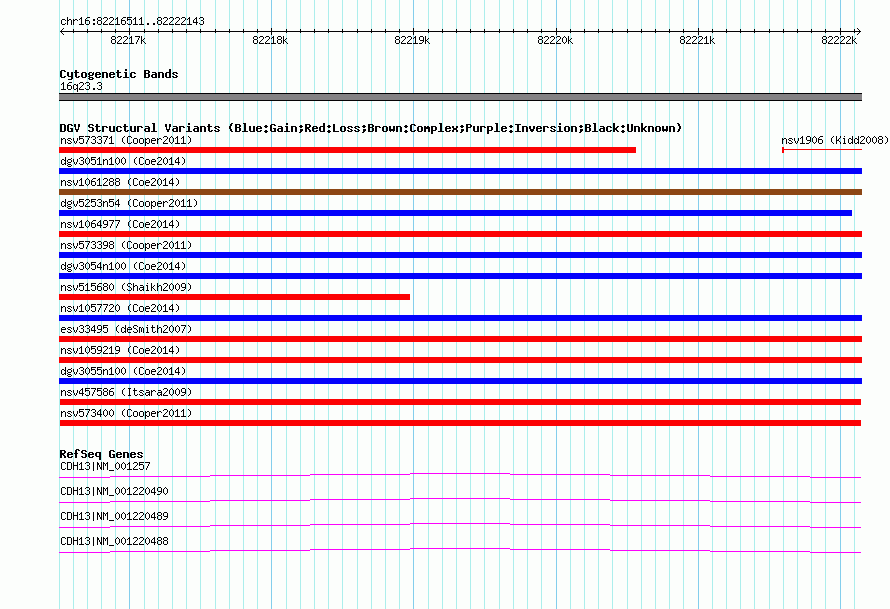Open the nsv1061288 brown complex variant bar
890x609 pixels.
460,192
